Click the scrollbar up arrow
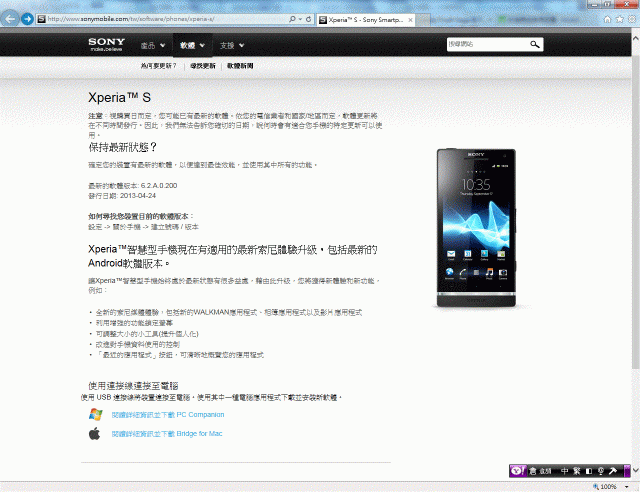 click(636, 38)
